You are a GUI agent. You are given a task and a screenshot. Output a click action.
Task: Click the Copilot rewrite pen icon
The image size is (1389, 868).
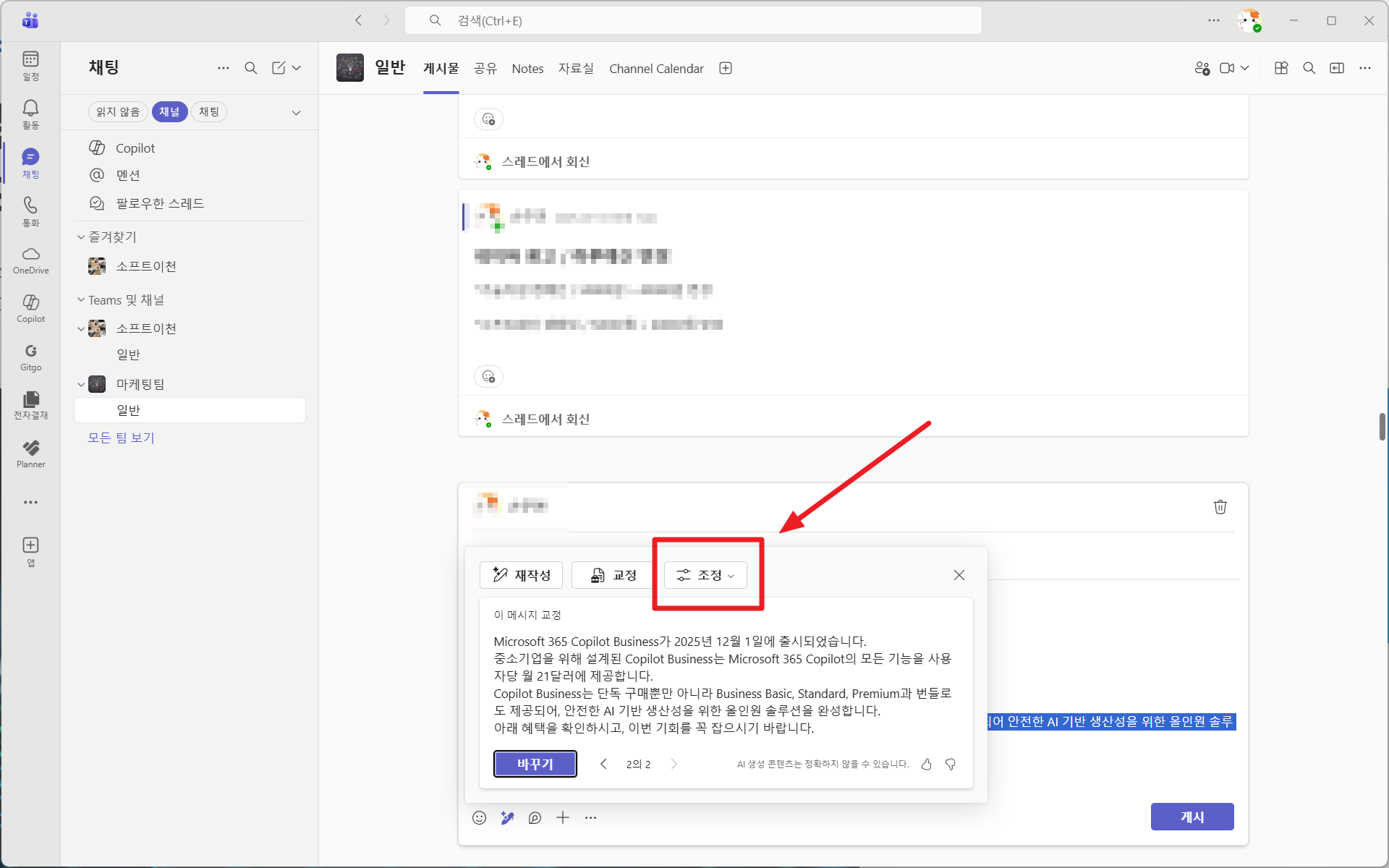[x=507, y=817]
